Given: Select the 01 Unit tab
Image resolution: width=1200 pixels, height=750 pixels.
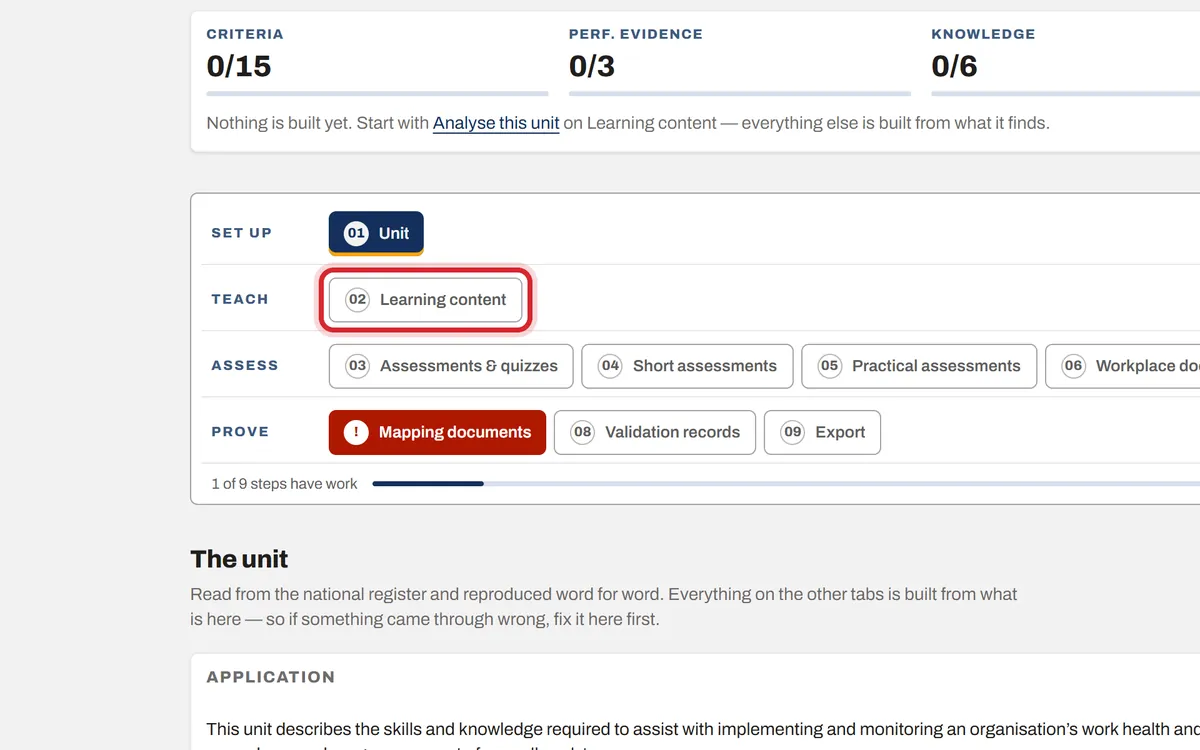Looking at the screenshot, I should (376, 233).
